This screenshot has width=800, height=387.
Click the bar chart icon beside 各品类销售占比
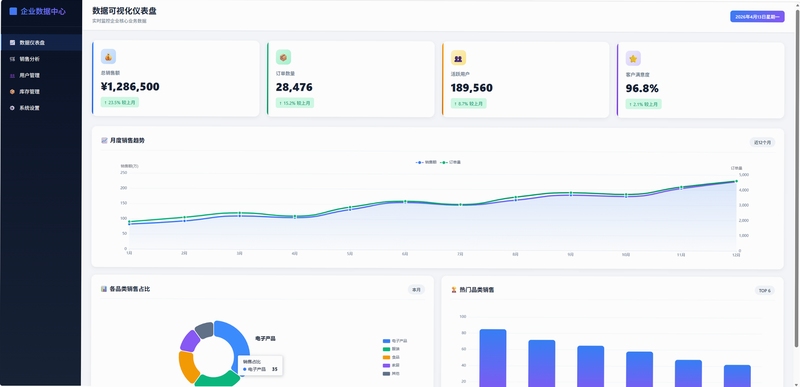point(104,289)
